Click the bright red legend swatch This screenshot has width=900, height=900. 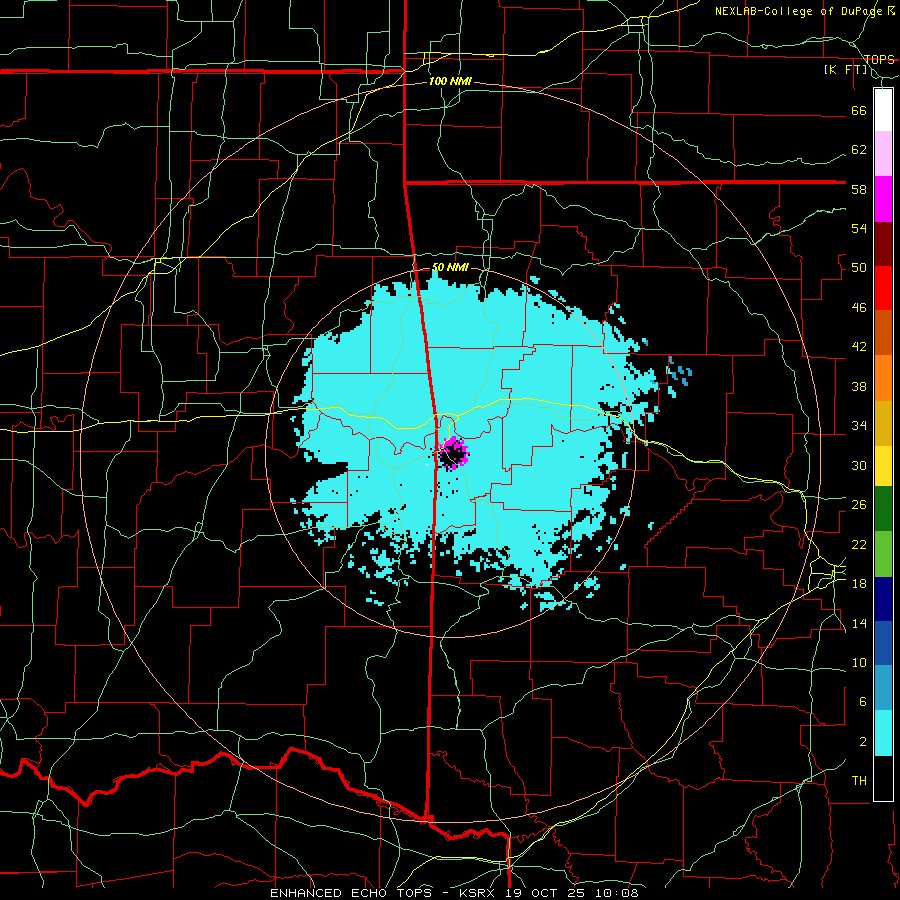883,288
